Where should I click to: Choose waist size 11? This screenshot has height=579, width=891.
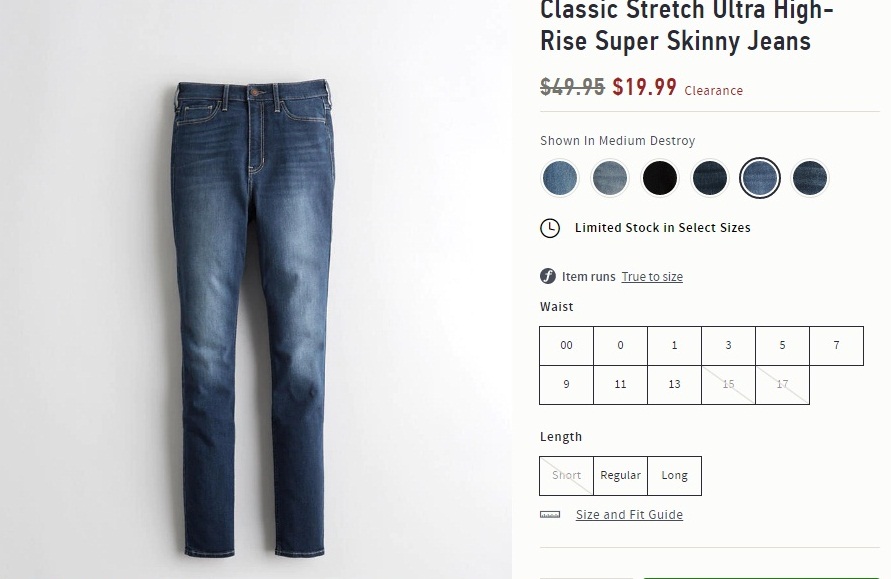coord(621,385)
